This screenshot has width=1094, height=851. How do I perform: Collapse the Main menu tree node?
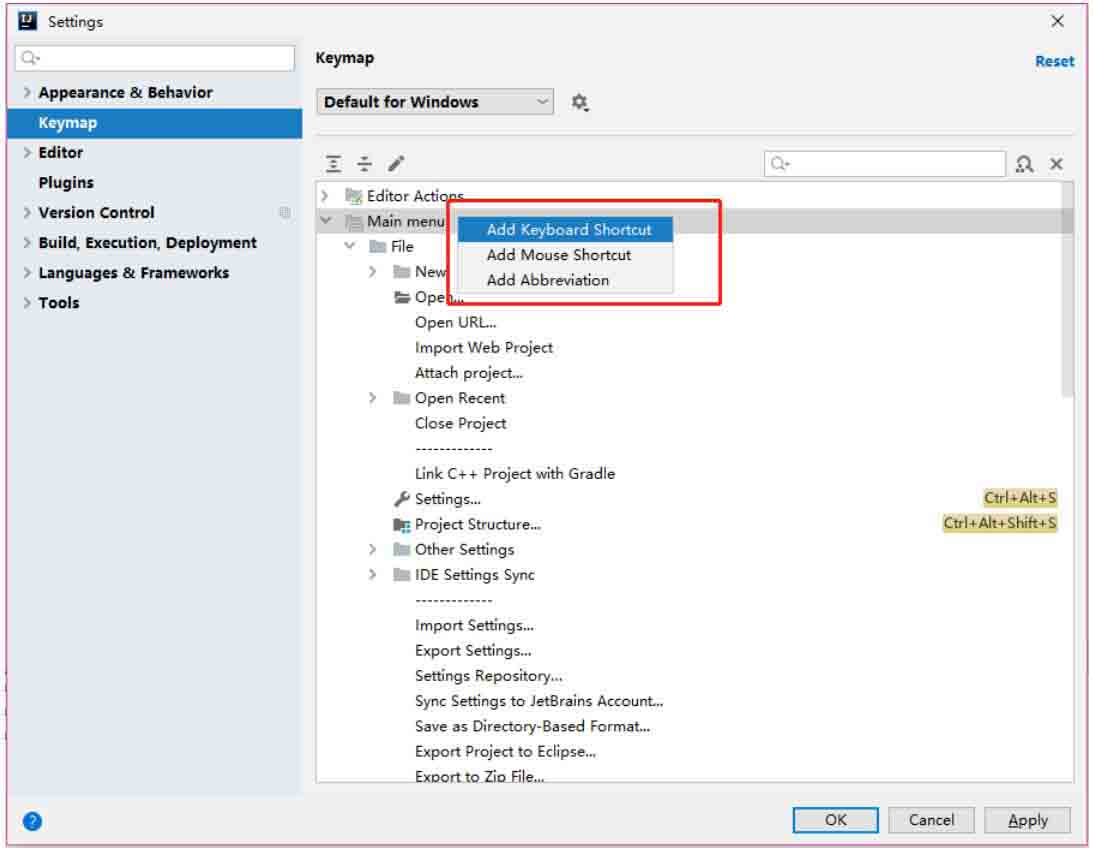pos(325,221)
